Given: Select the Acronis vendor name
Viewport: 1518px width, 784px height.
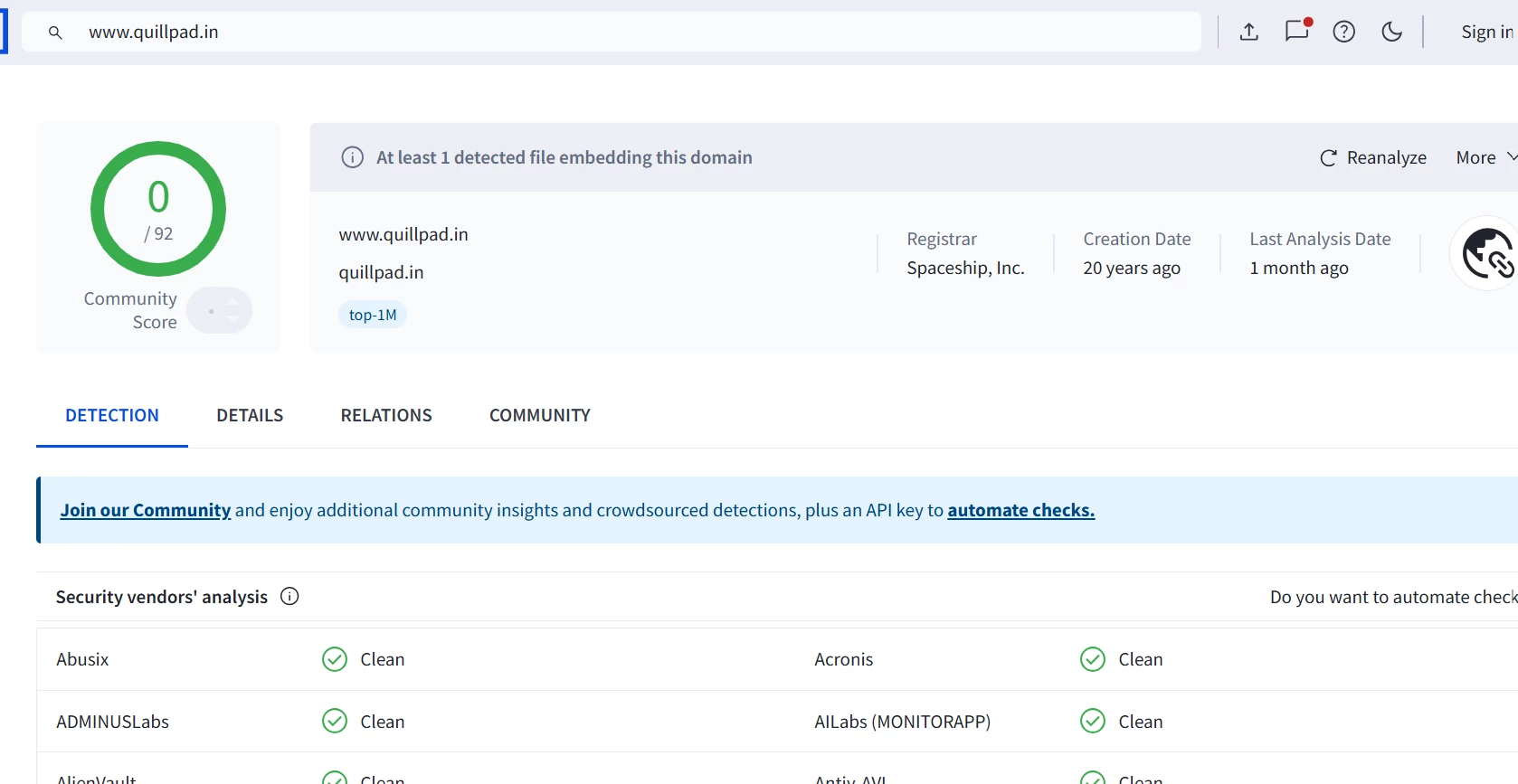Looking at the screenshot, I should [844, 659].
